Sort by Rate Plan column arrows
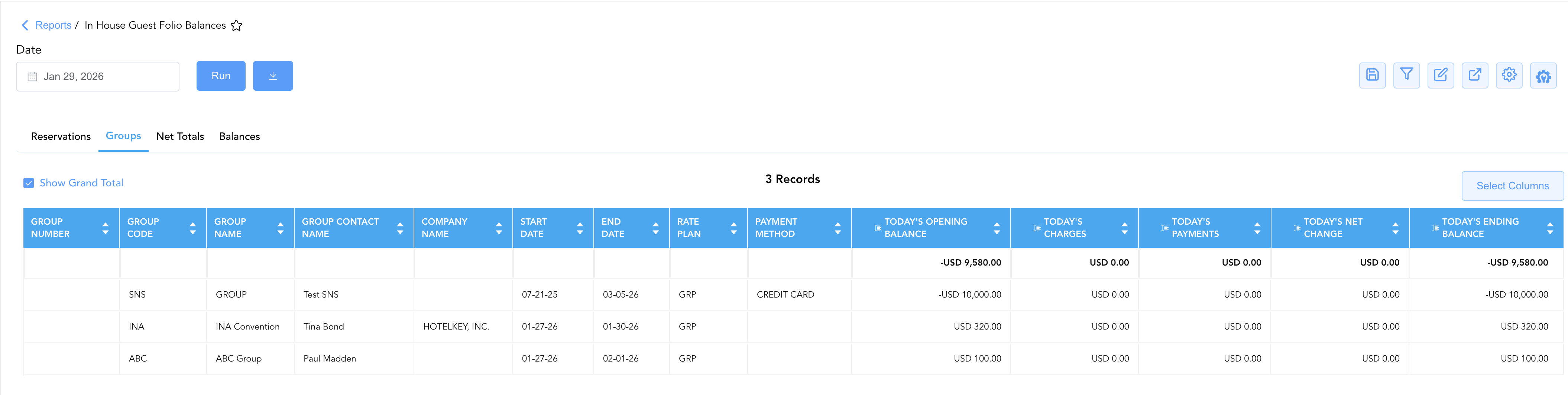This screenshot has height=395, width=1568. click(x=733, y=228)
